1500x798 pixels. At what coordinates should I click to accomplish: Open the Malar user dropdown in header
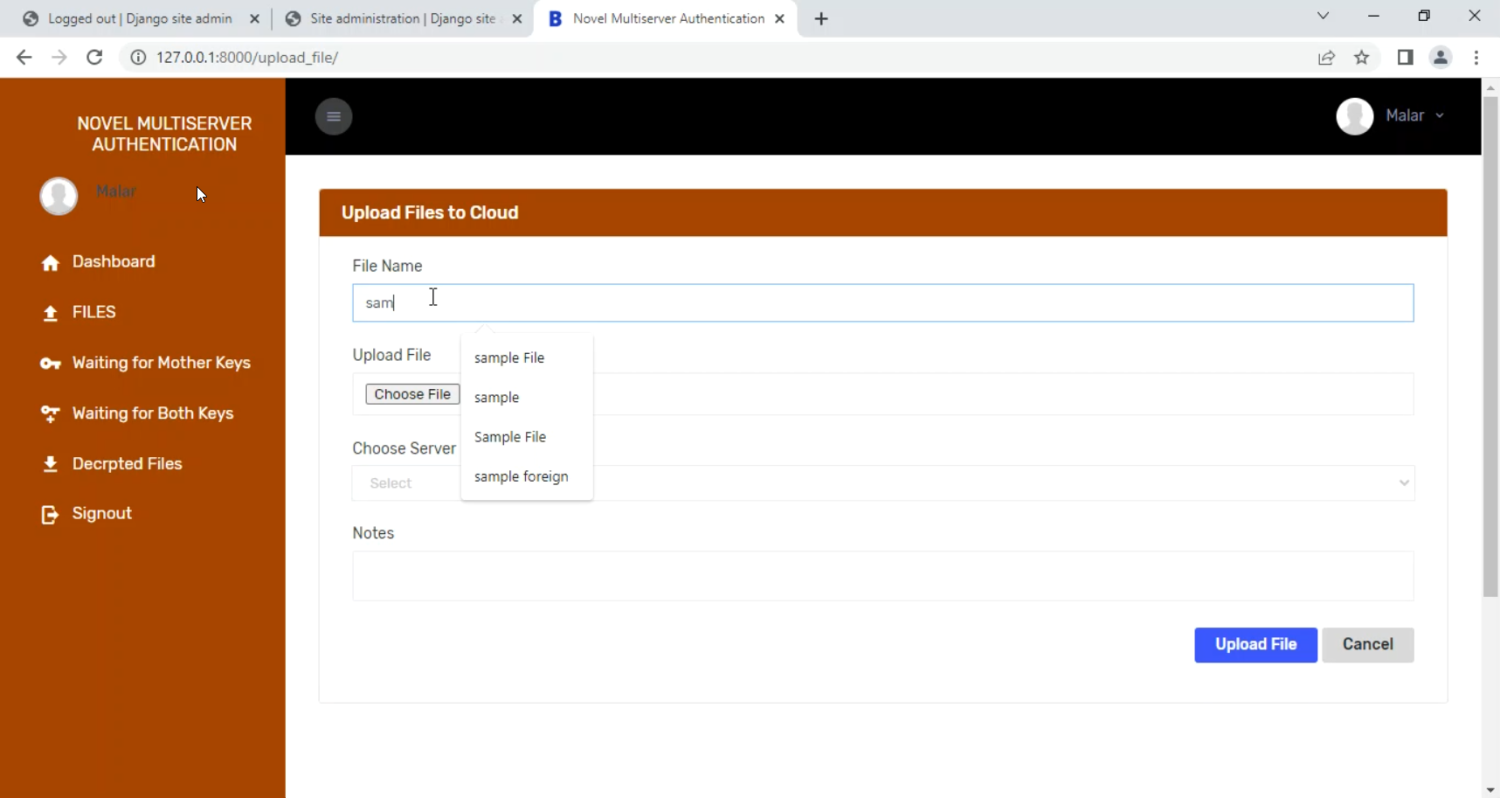(1414, 116)
